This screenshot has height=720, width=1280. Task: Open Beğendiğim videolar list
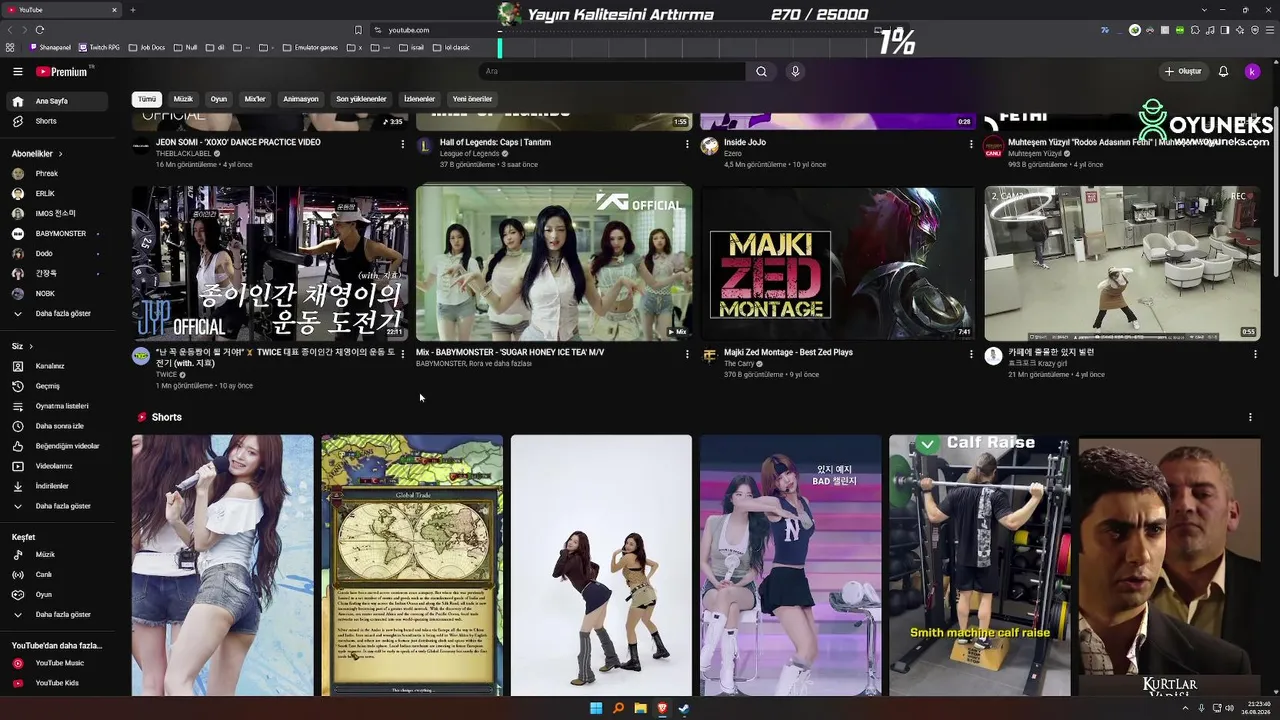[x=59, y=446]
